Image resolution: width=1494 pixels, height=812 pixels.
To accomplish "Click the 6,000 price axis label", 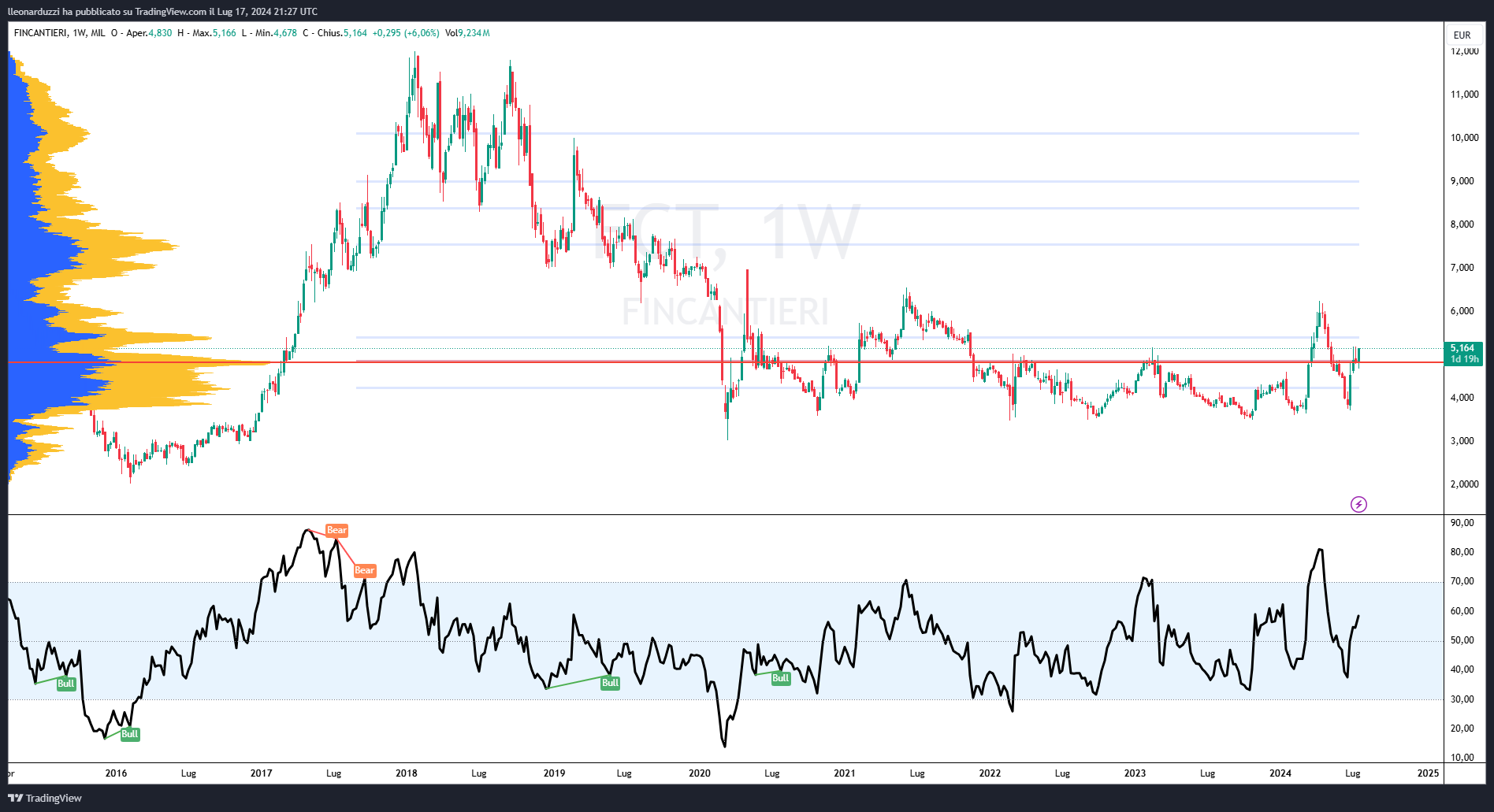I will tap(1462, 311).
